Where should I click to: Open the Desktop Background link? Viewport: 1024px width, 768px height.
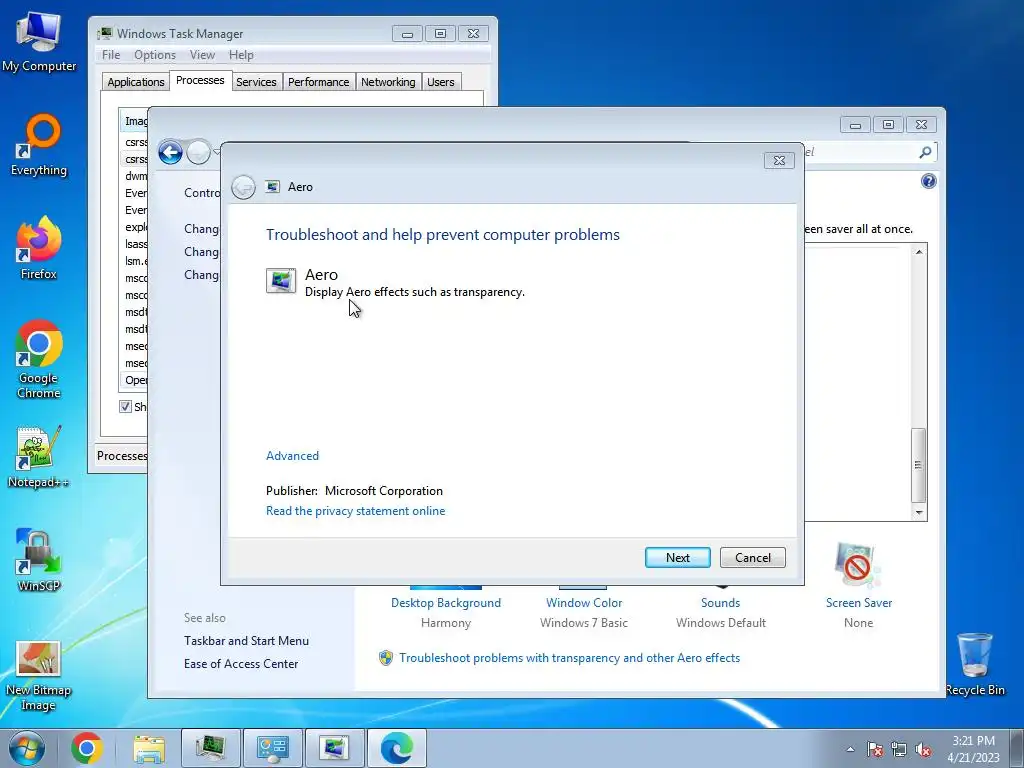tap(446, 603)
